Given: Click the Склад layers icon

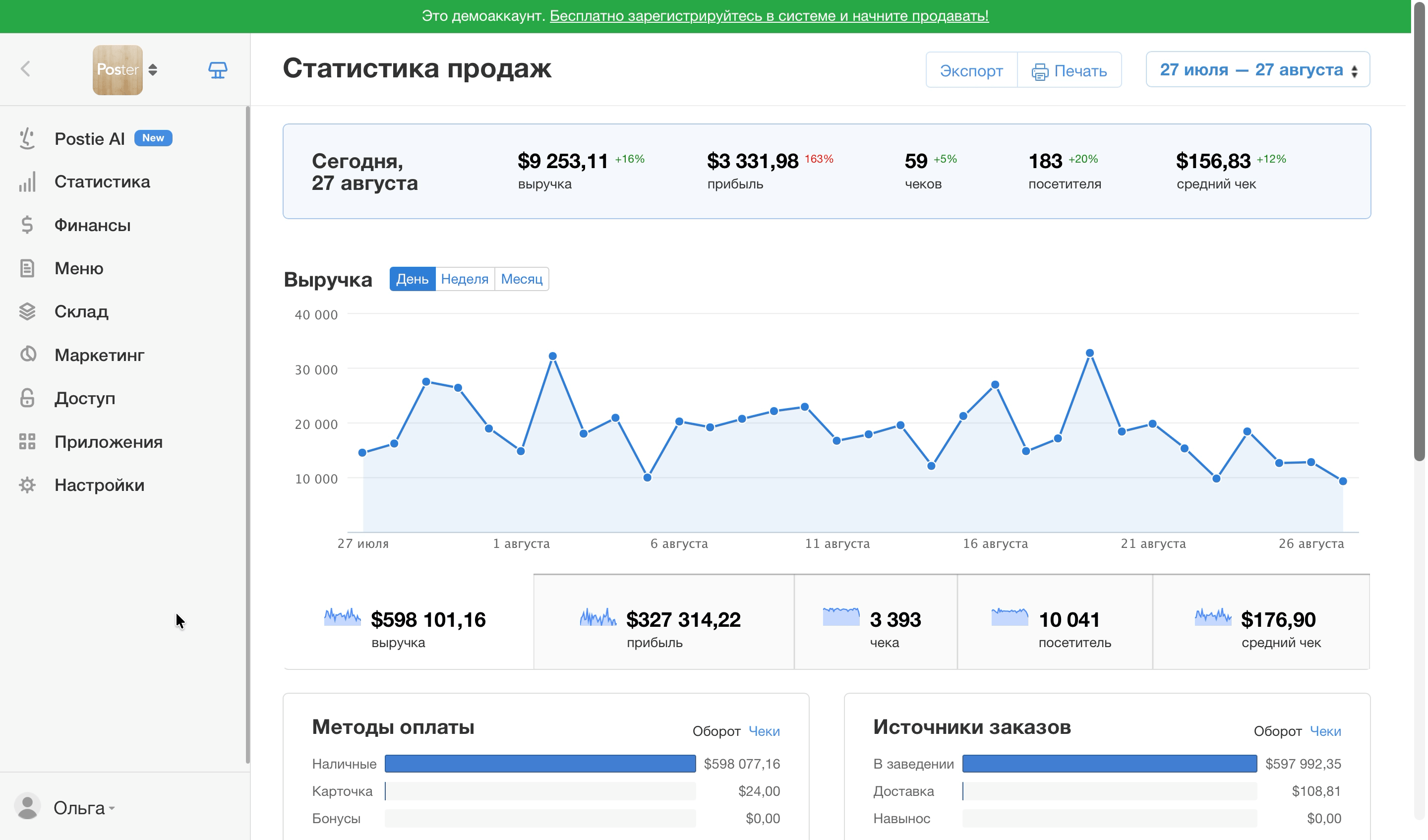Looking at the screenshot, I should click(x=27, y=312).
